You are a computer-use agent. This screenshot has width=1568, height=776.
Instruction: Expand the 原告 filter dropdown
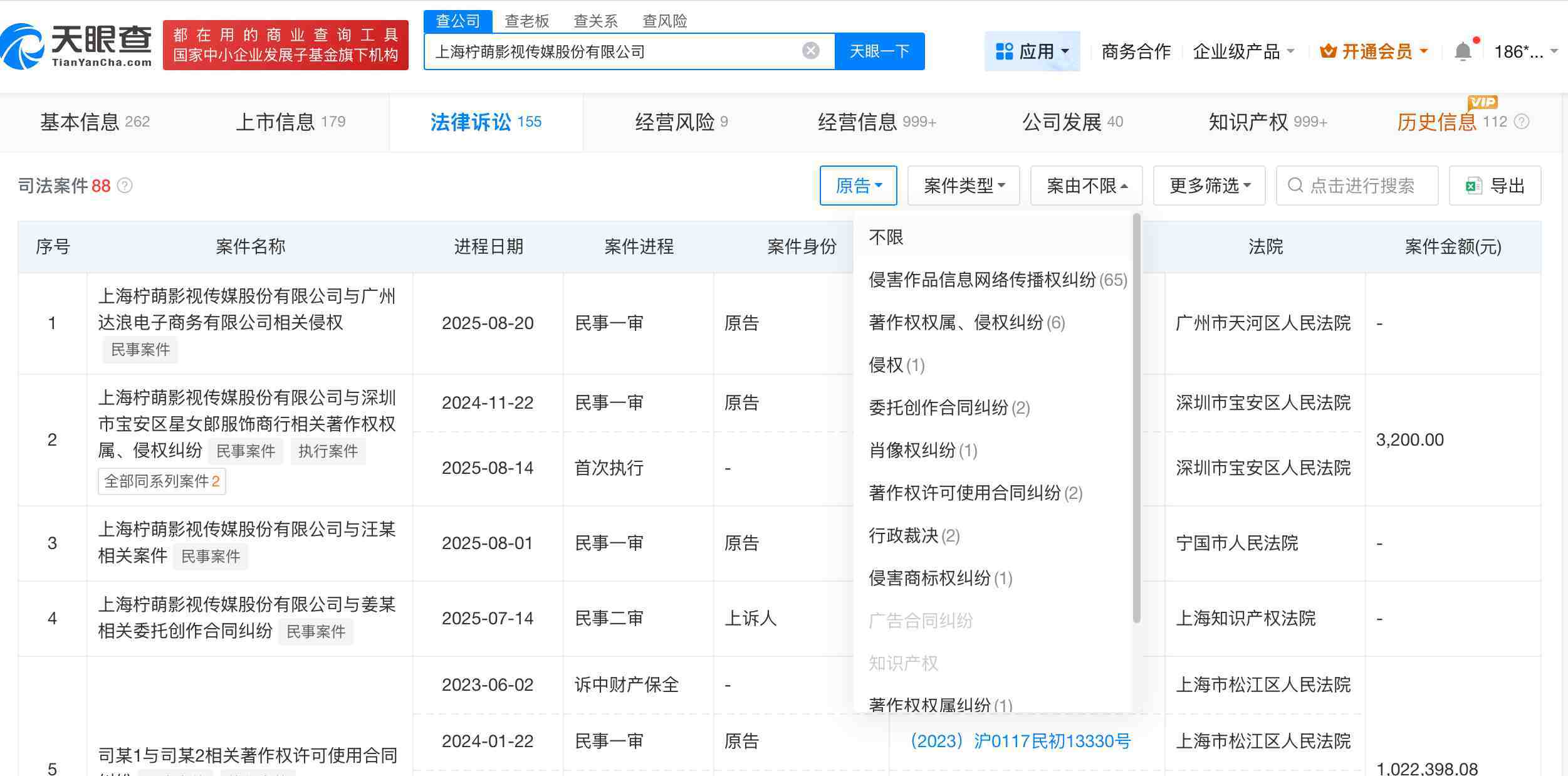pos(858,186)
